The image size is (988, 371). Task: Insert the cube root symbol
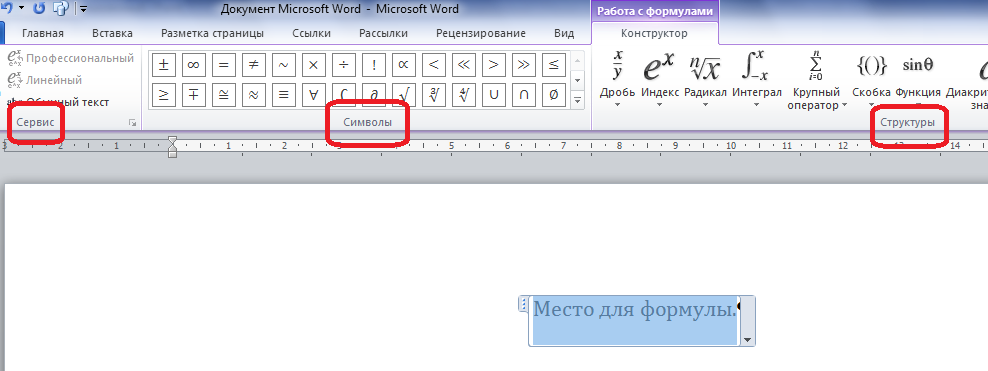(x=434, y=94)
